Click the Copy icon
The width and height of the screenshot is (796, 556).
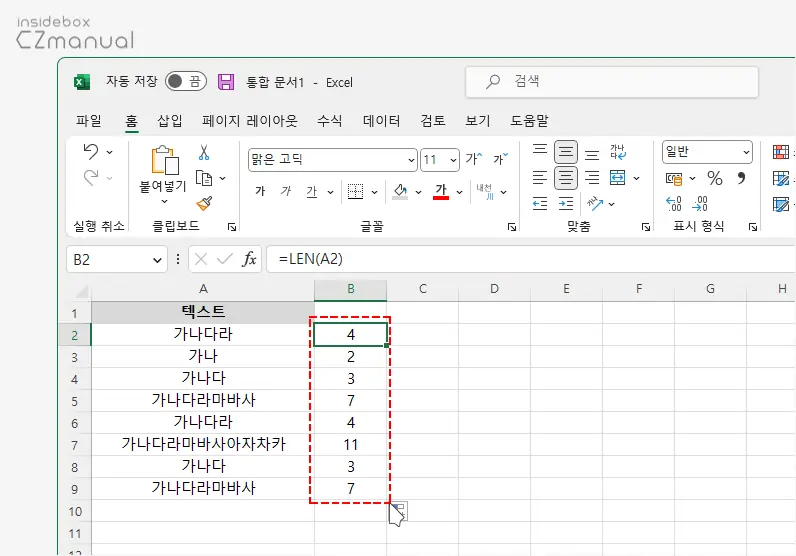[204, 178]
